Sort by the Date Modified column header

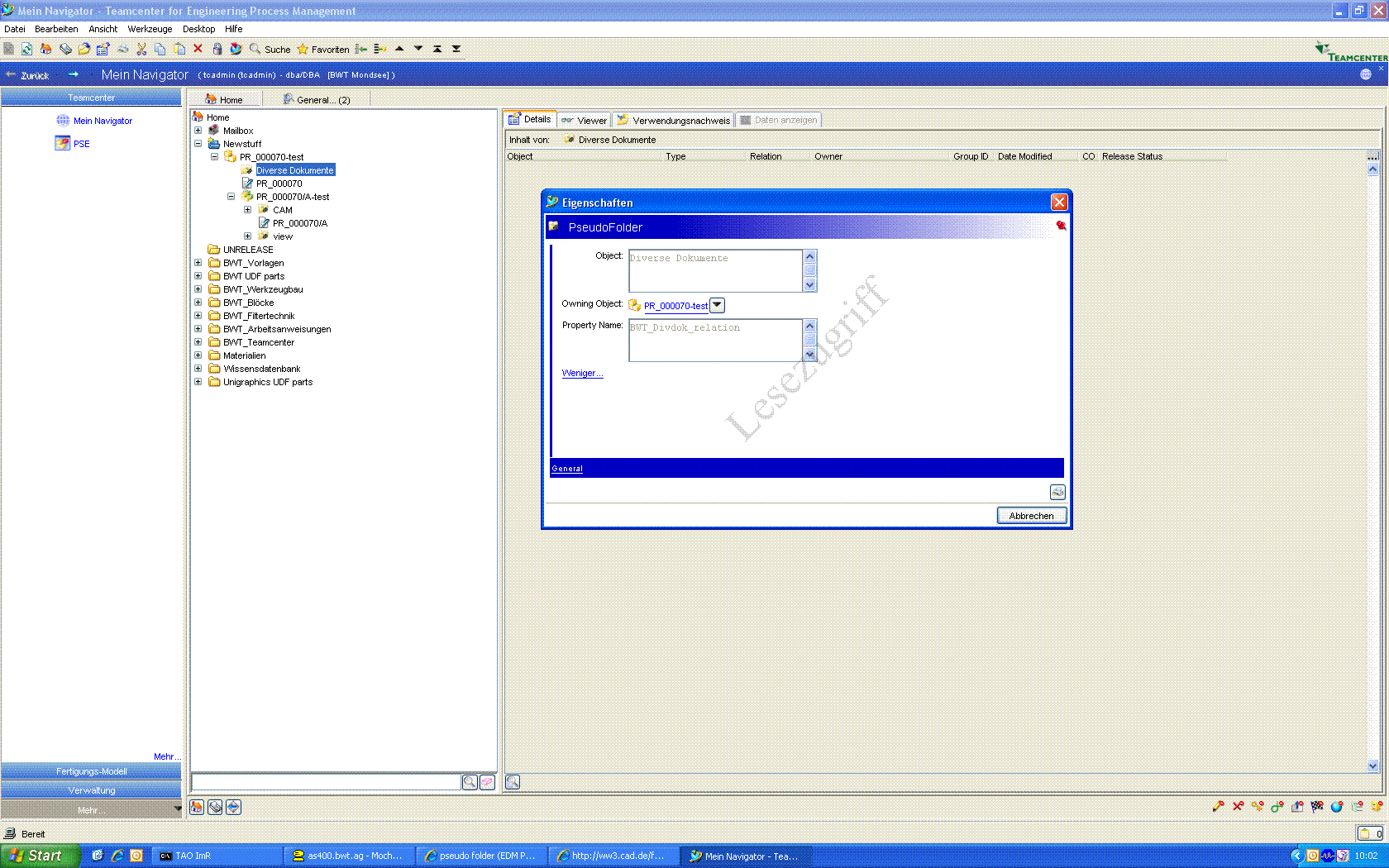[x=1024, y=156]
